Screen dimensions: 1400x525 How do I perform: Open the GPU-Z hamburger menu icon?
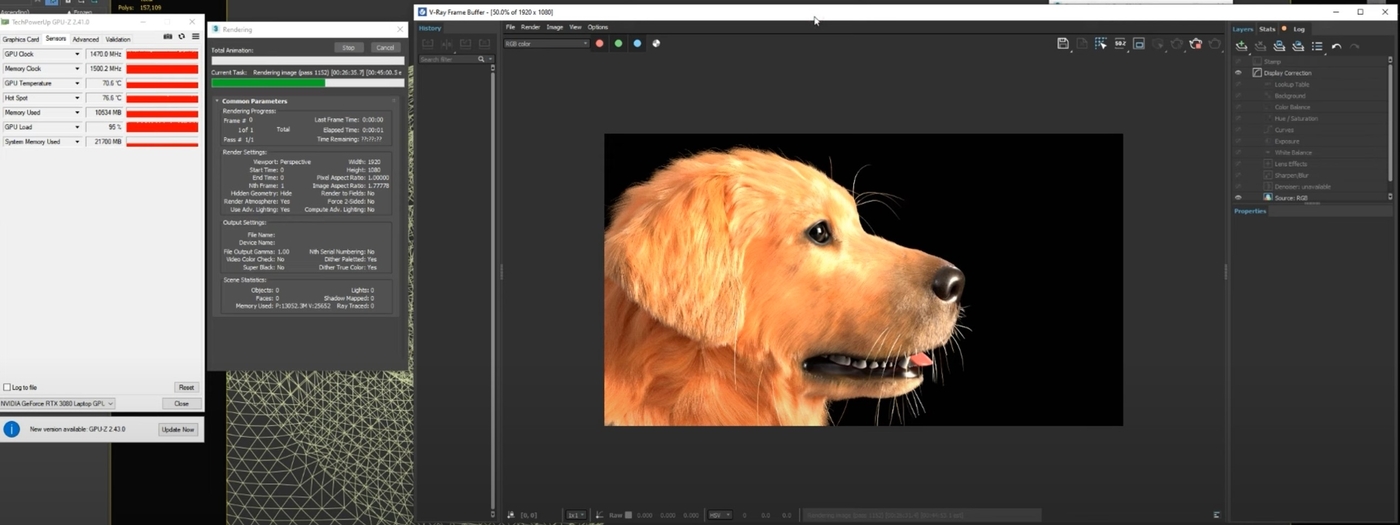(x=195, y=37)
